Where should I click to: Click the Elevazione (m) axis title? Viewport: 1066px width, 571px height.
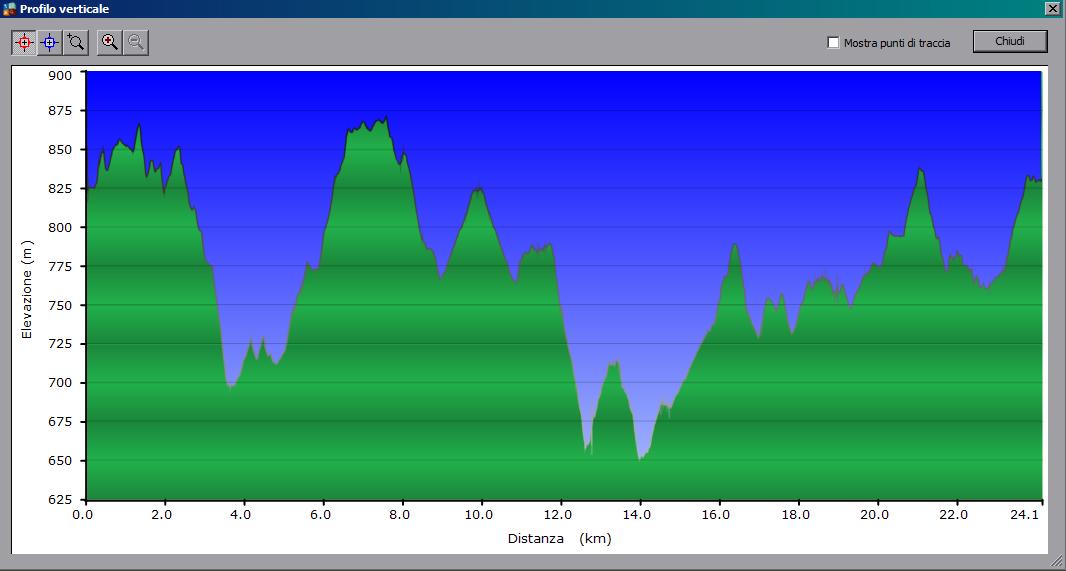(x=27, y=289)
